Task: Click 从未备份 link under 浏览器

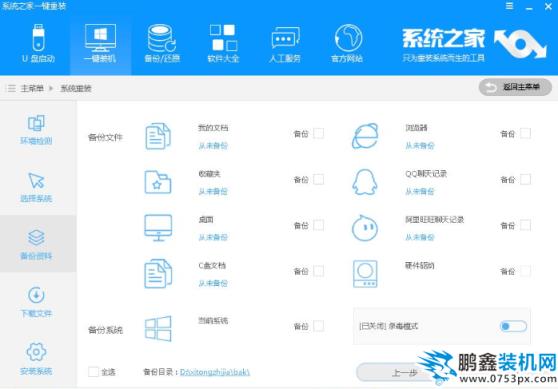Action: (x=420, y=146)
